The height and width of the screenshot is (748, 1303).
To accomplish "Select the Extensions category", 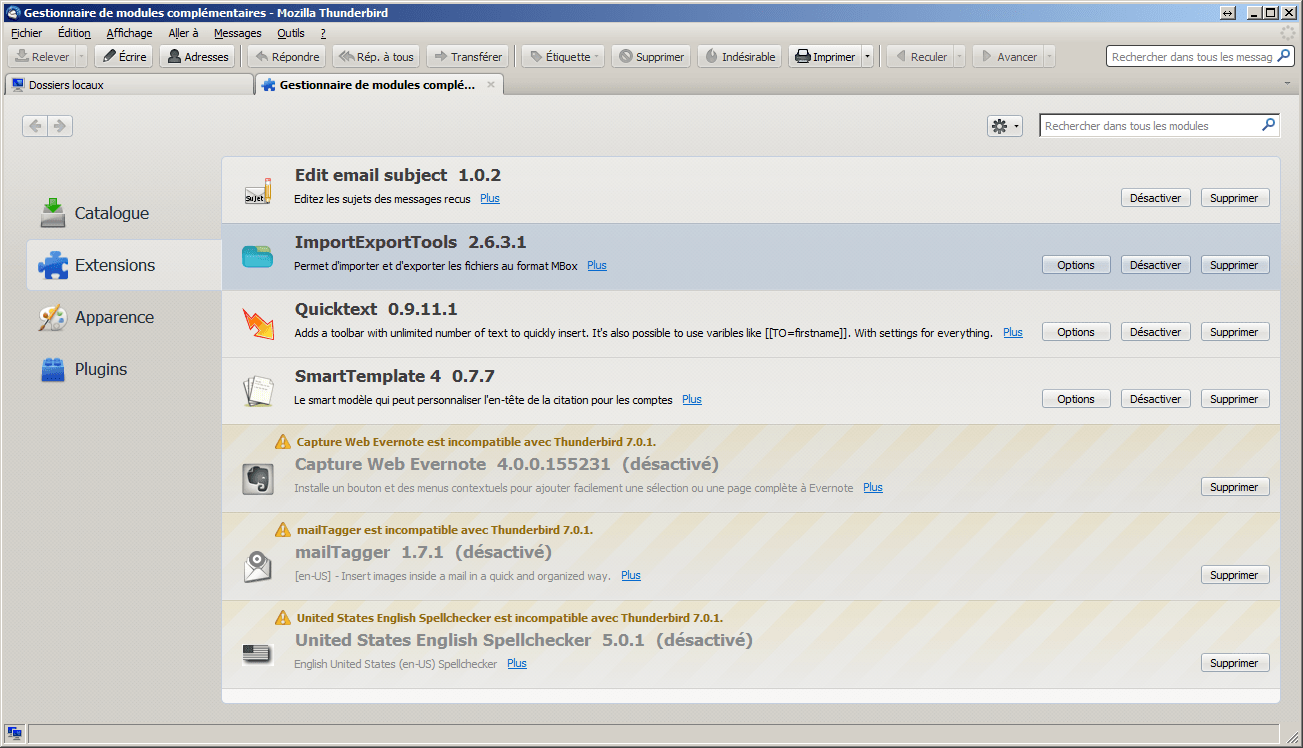I will point(124,265).
